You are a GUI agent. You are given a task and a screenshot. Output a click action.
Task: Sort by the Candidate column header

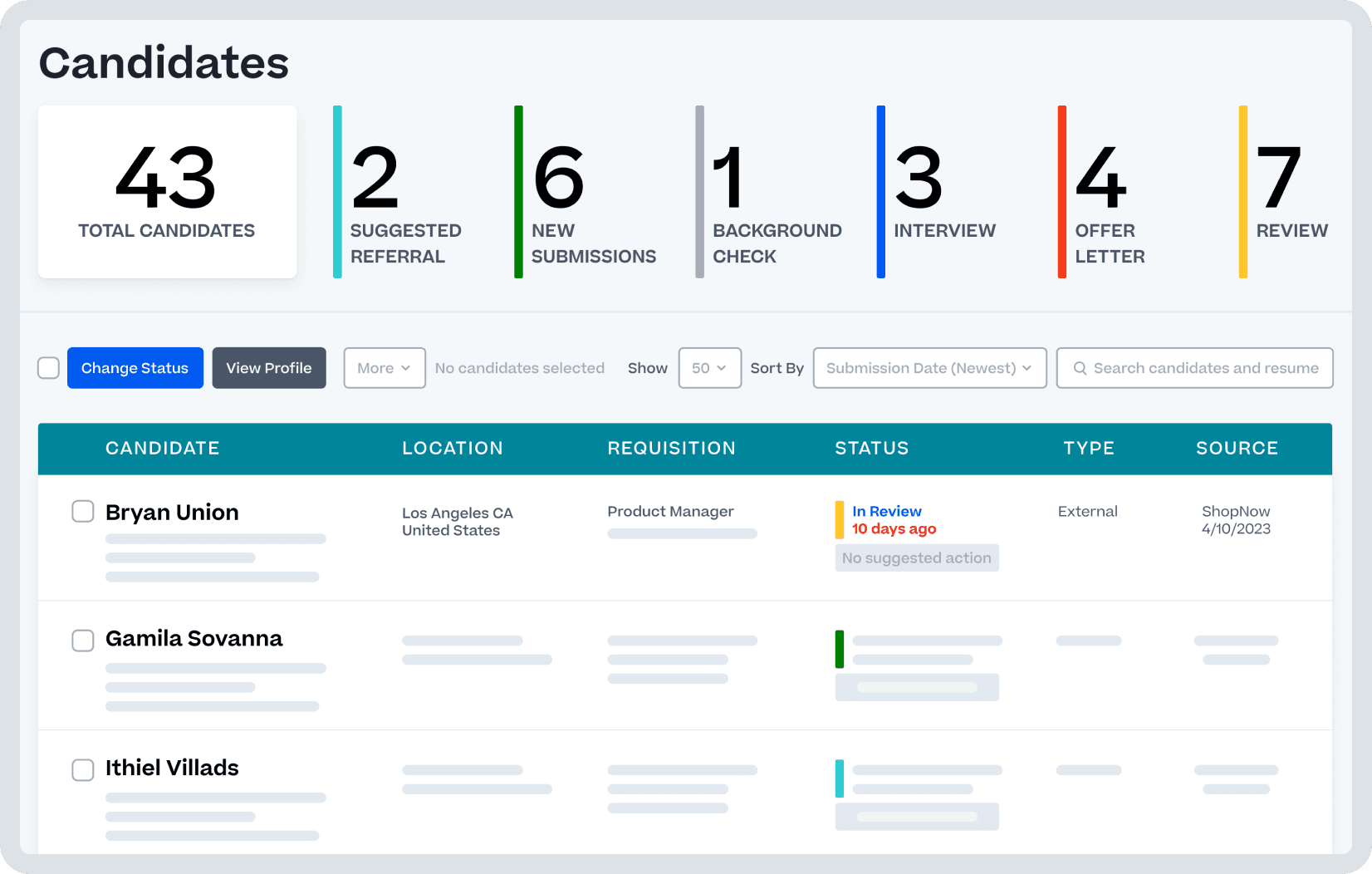[162, 448]
